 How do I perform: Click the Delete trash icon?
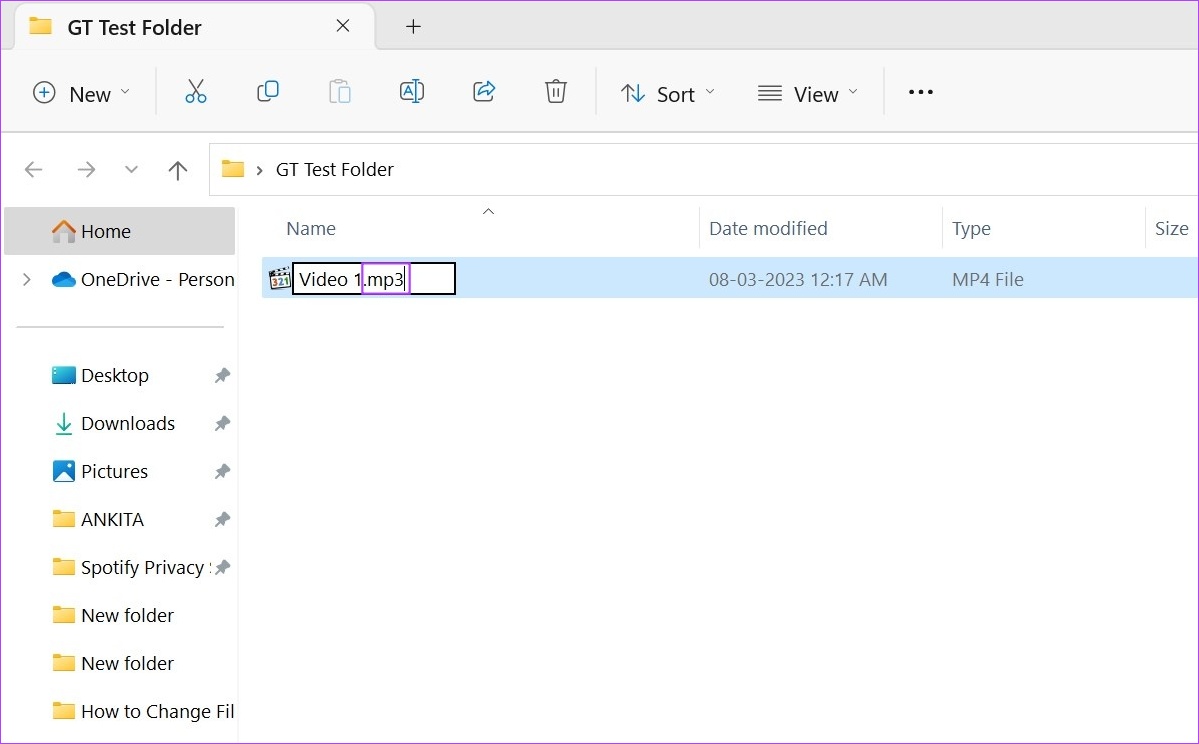coord(555,92)
